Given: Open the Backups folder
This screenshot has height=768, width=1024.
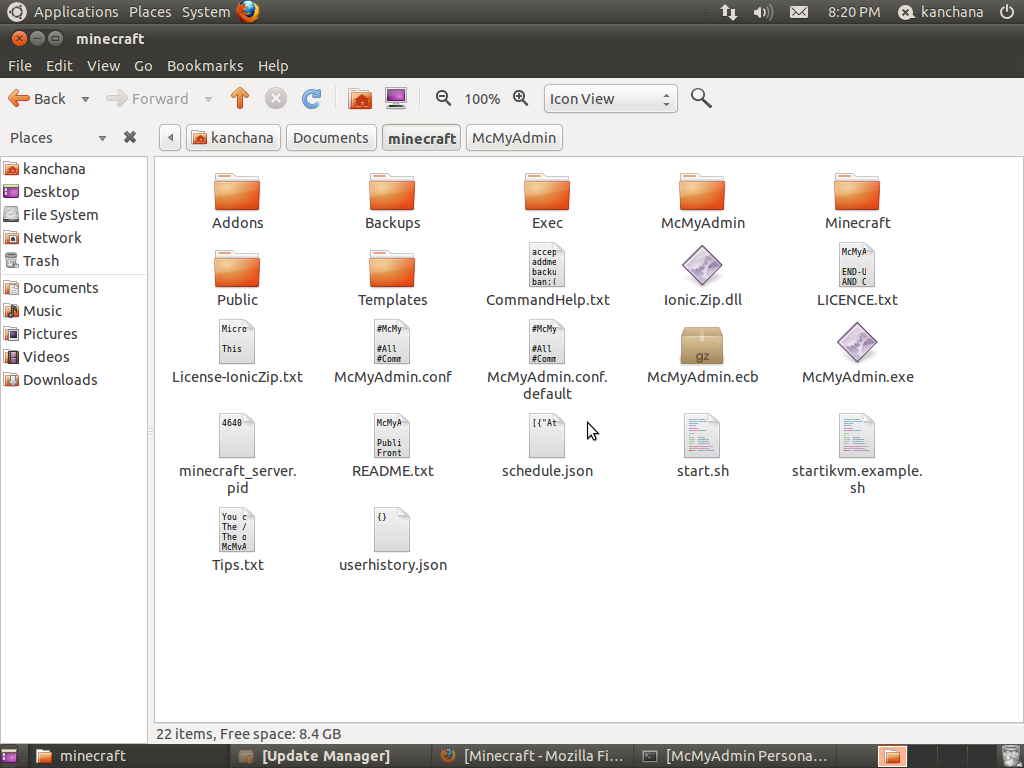Looking at the screenshot, I should point(392,202).
